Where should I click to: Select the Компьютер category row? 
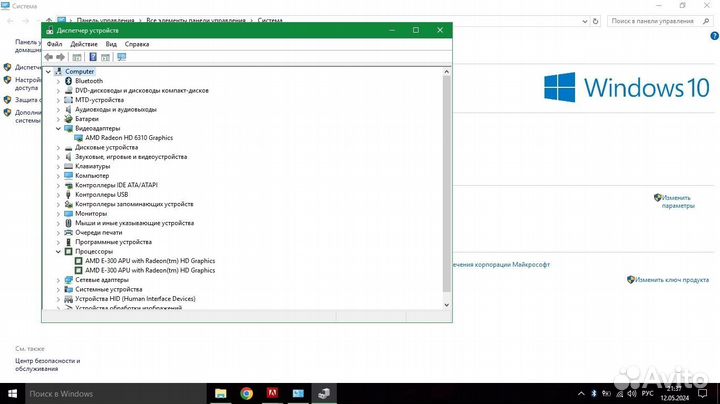[x=92, y=176]
